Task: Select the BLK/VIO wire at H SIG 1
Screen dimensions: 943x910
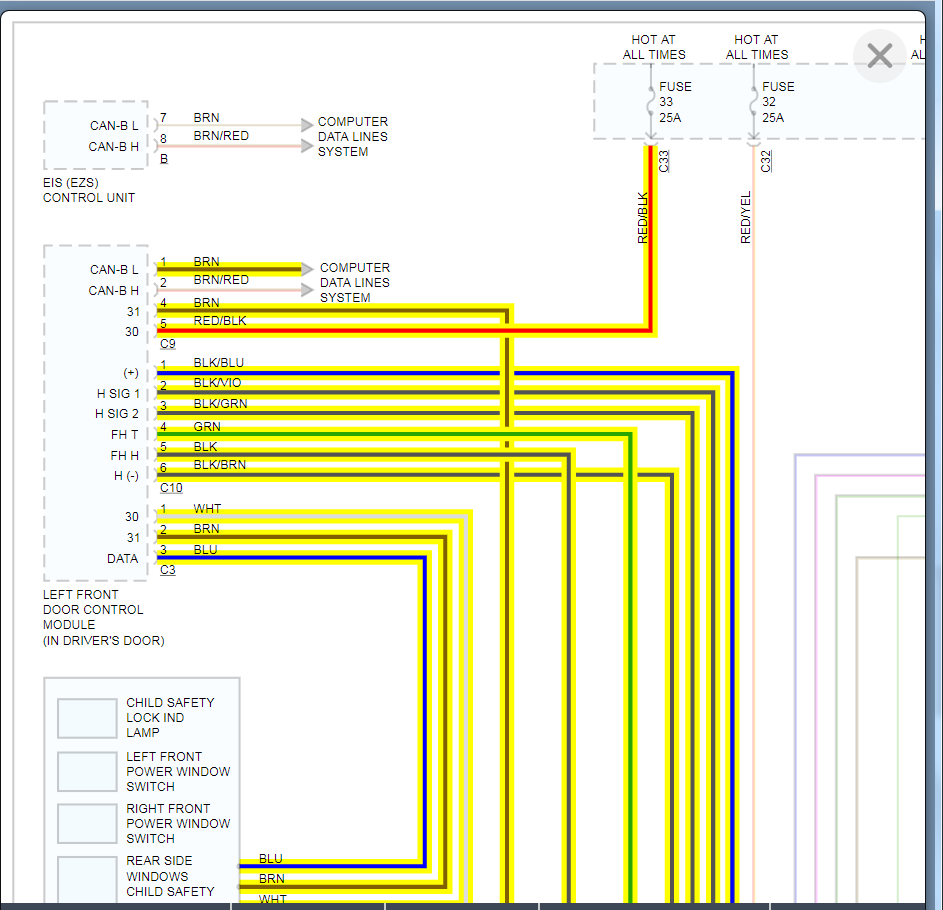Action: [450, 393]
